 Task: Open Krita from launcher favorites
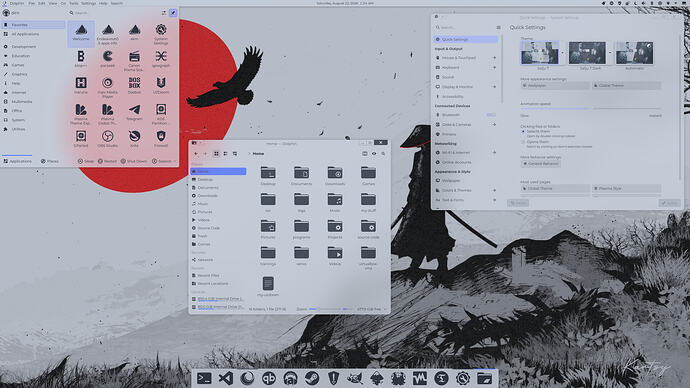point(134,138)
